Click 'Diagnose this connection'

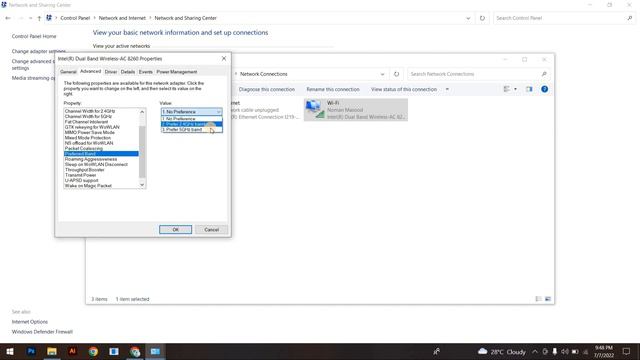point(267,89)
